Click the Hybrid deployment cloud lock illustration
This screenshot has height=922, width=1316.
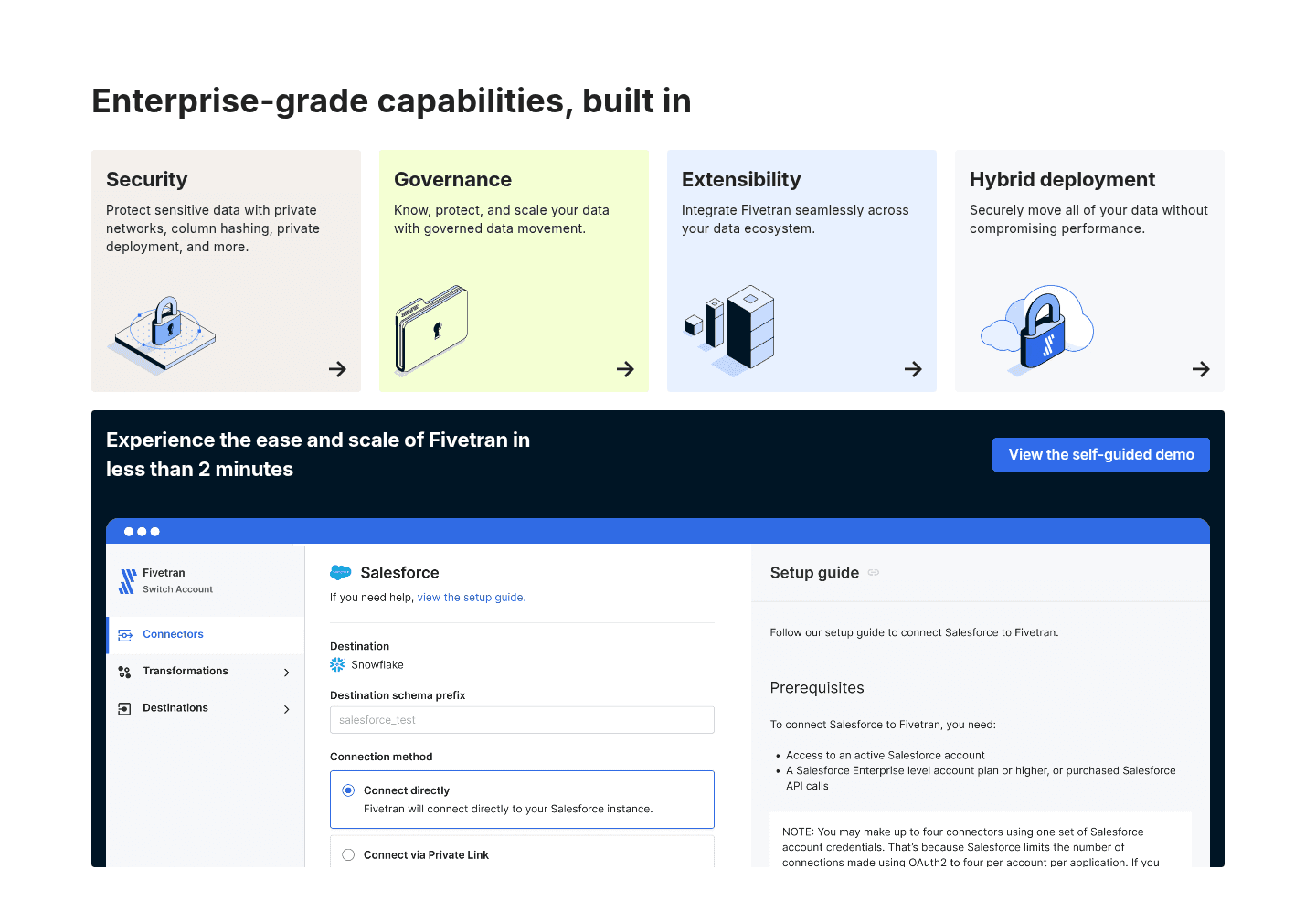[x=1037, y=329]
